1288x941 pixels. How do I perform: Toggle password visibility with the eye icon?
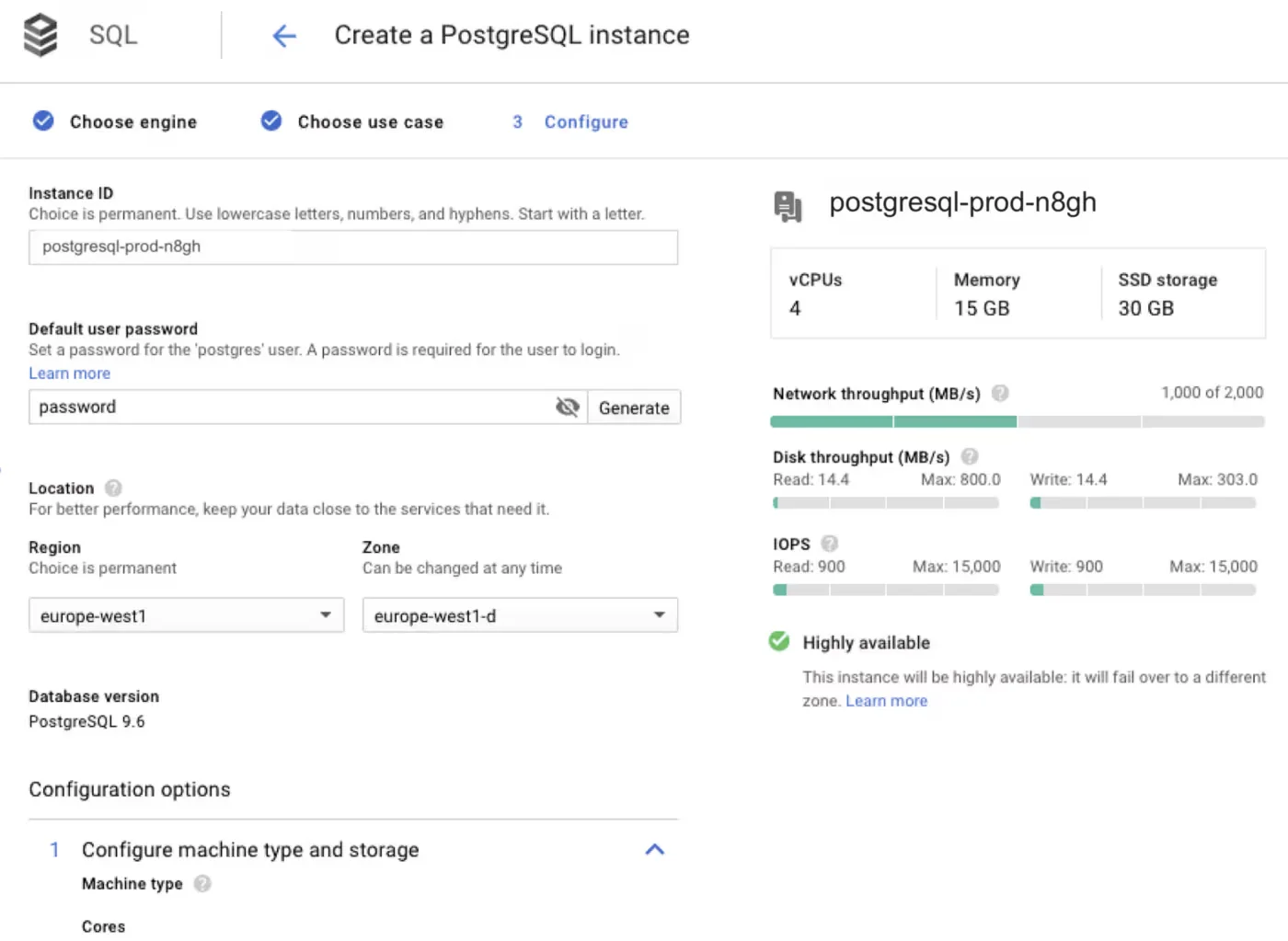[567, 407]
